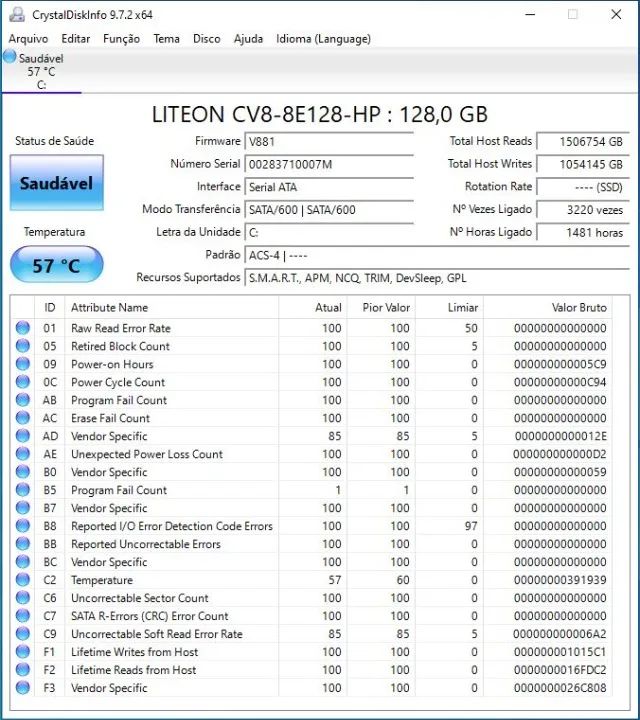Click the status orb for attribute AD
Image resolution: width=640 pixels, height=720 pixels.
(x=22, y=436)
